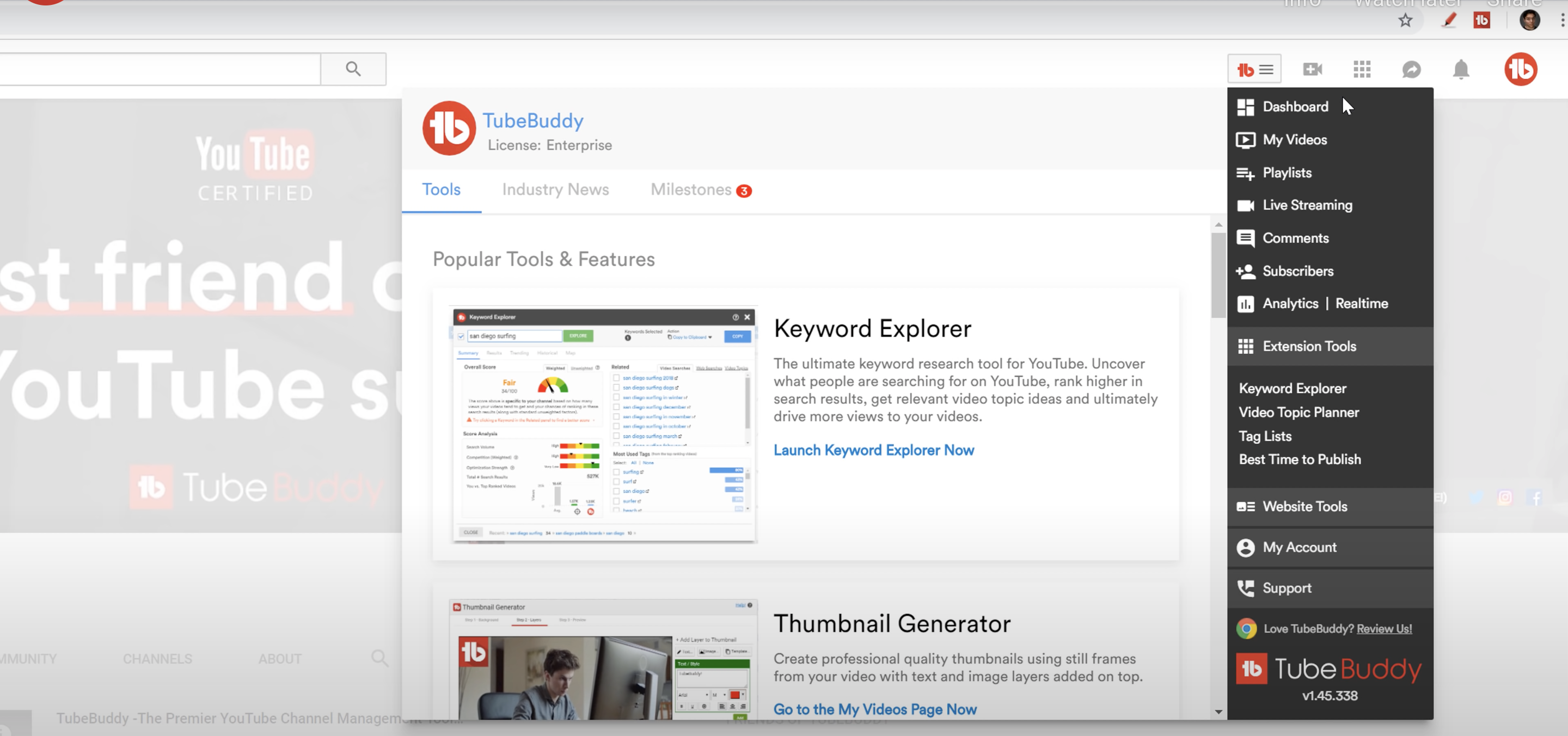This screenshot has height=736, width=1568.
Task: Open Website Tools panel
Action: pyautogui.click(x=1304, y=506)
